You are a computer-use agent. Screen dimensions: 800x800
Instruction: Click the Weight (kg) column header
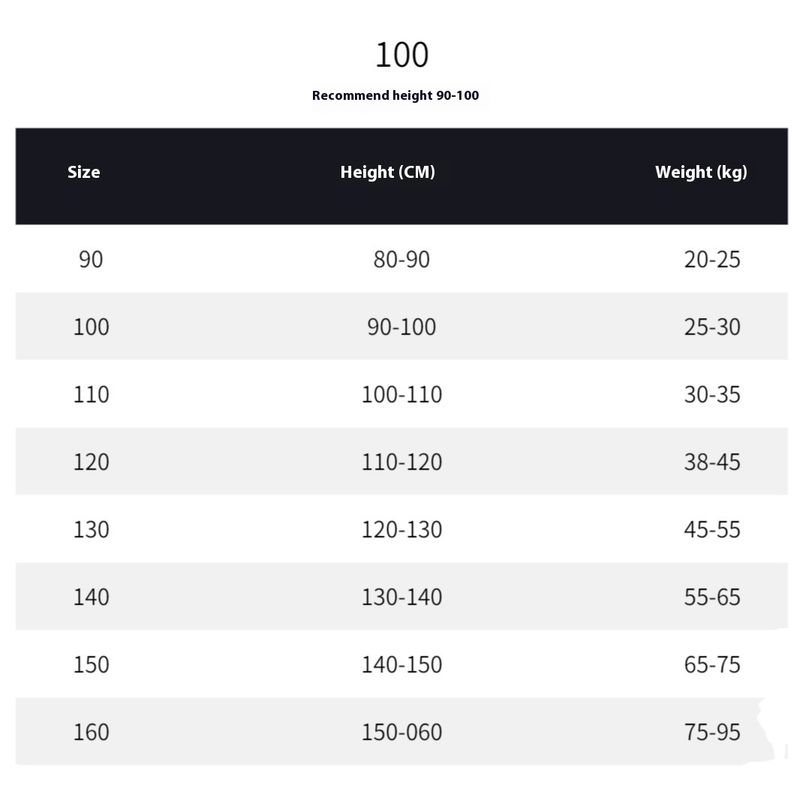point(701,172)
